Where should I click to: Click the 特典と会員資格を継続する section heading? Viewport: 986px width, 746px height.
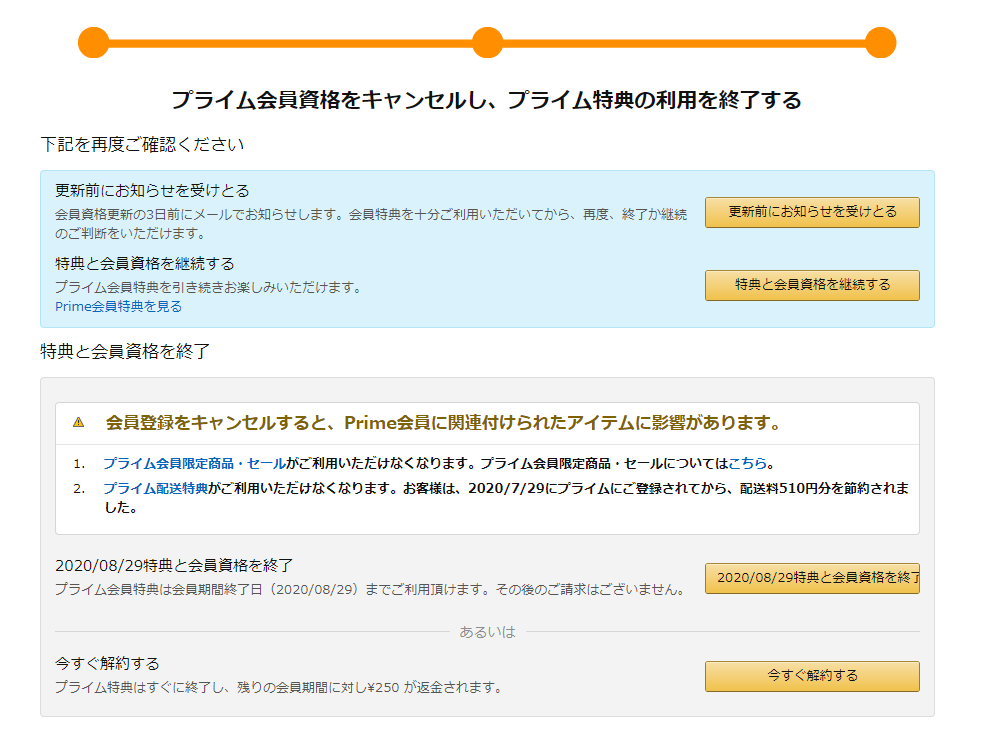[145, 264]
